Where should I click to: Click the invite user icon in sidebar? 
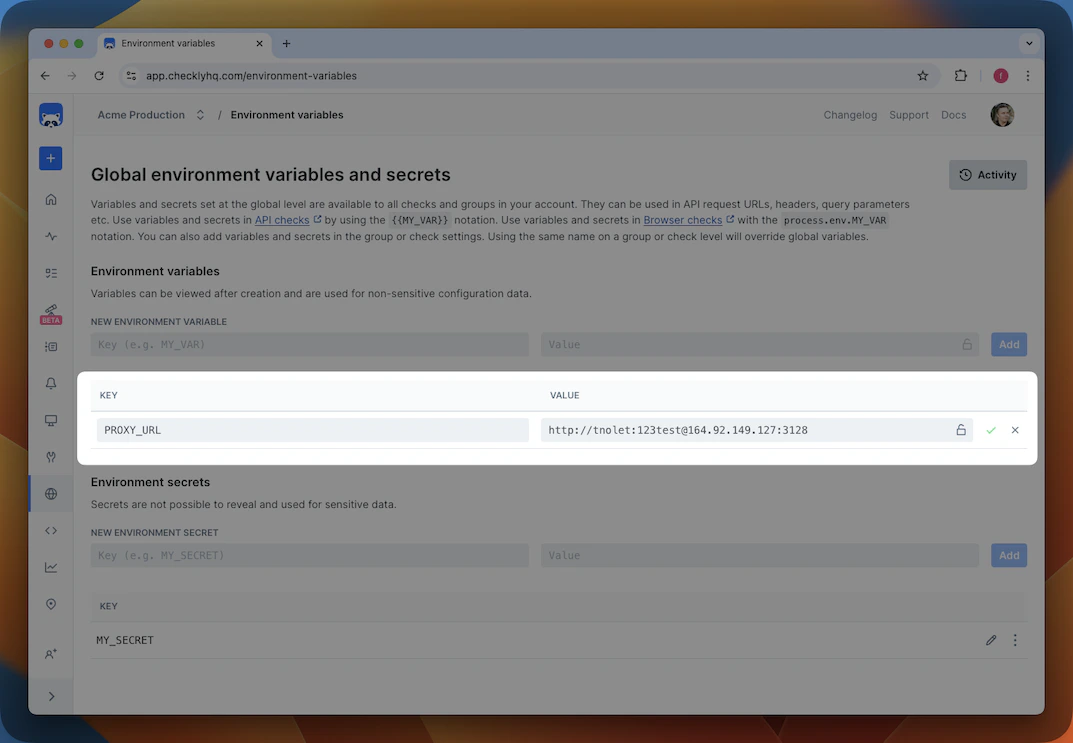point(50,654)
